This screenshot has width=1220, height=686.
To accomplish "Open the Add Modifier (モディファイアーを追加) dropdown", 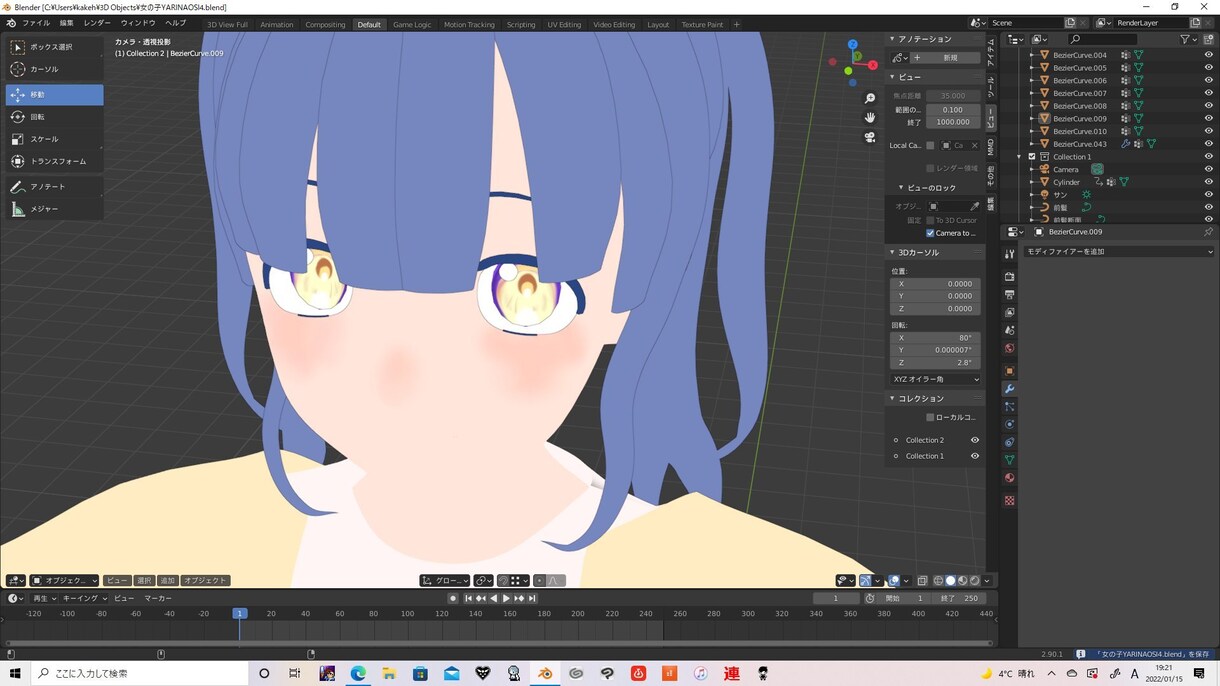I will point(1118,251).
